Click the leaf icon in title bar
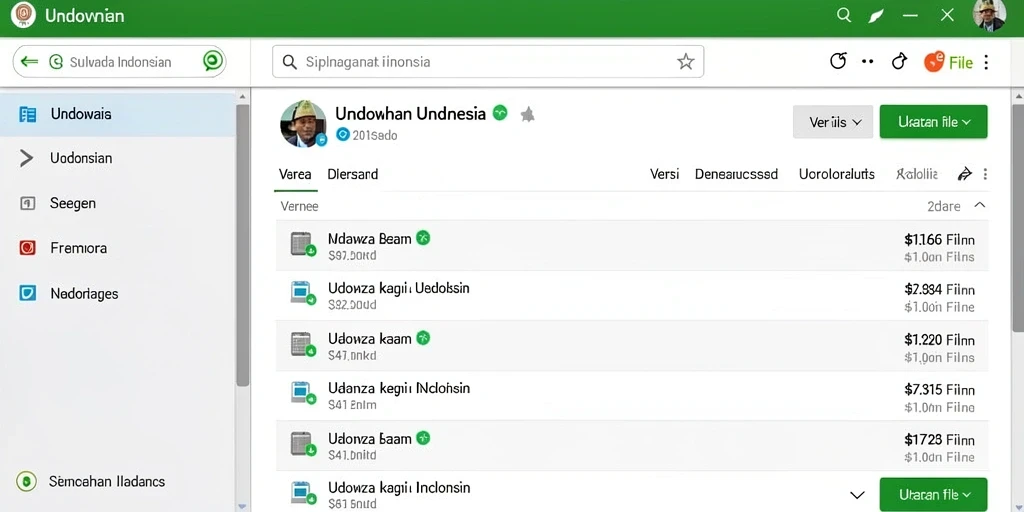1024x512 pixels. [875, 16]
